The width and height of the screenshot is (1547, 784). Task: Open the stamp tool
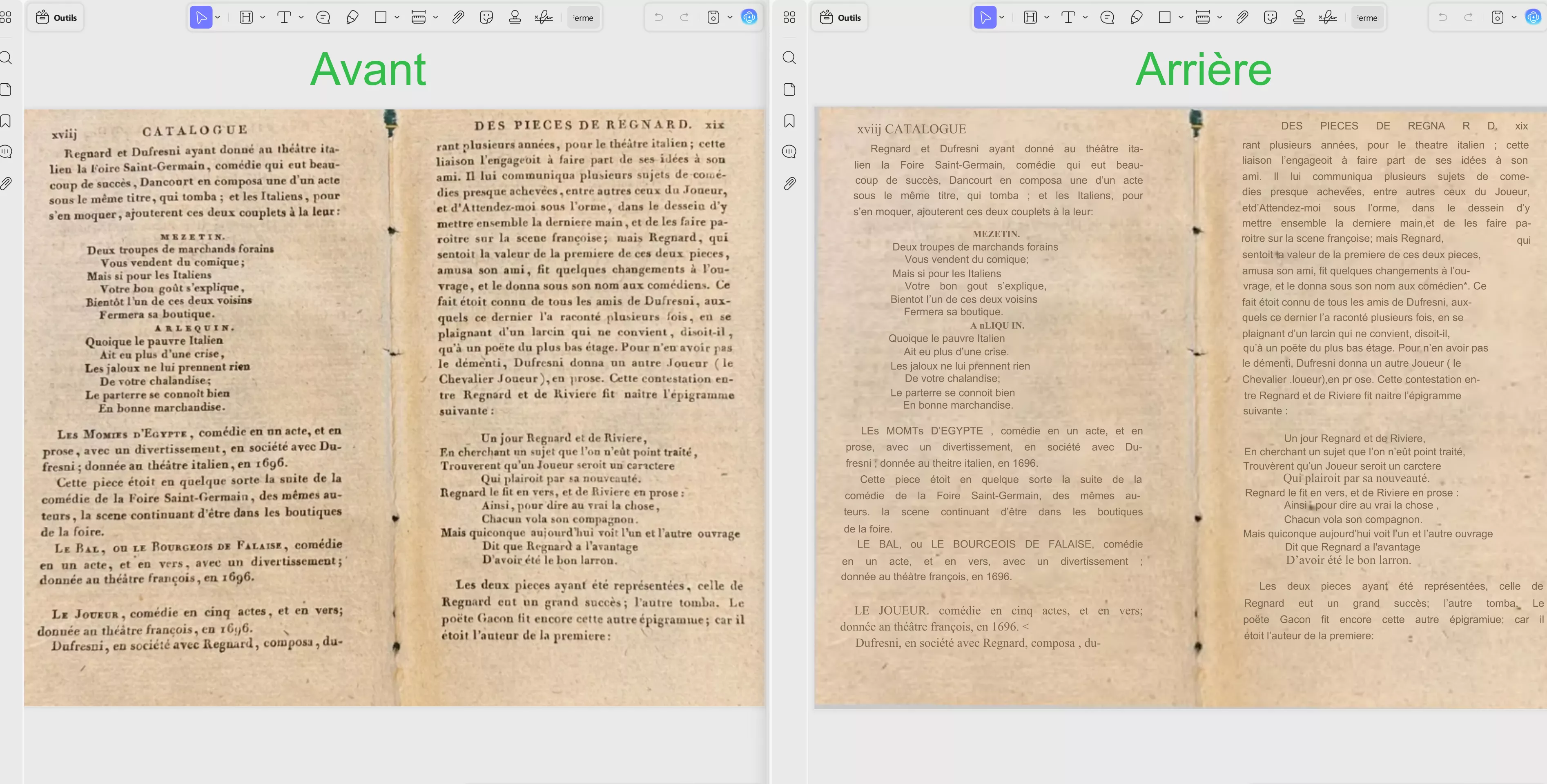(515, 17)
